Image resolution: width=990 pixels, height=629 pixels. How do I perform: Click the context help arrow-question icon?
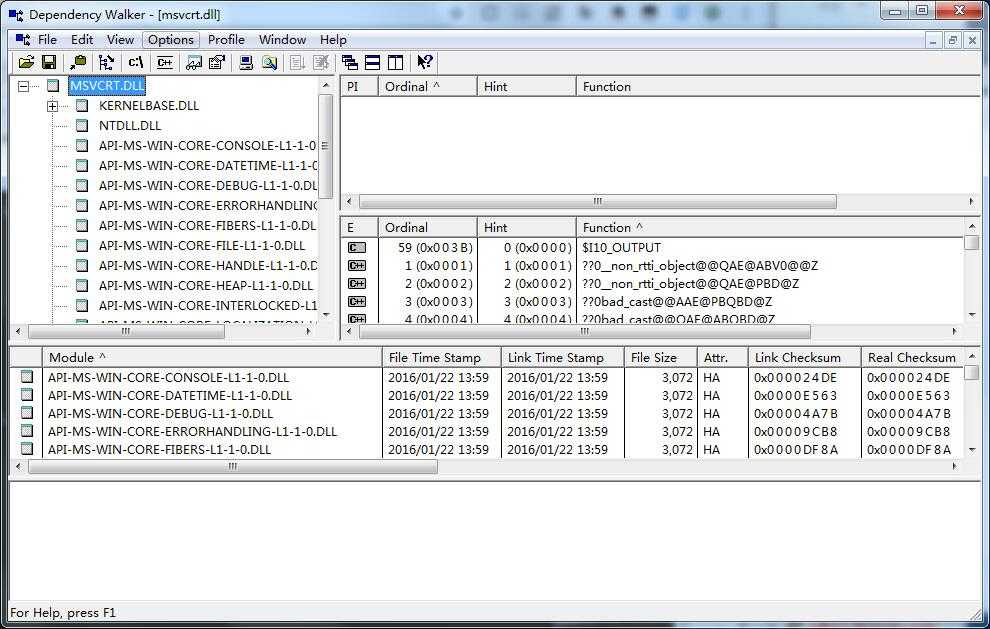click(x=425, y=62)
